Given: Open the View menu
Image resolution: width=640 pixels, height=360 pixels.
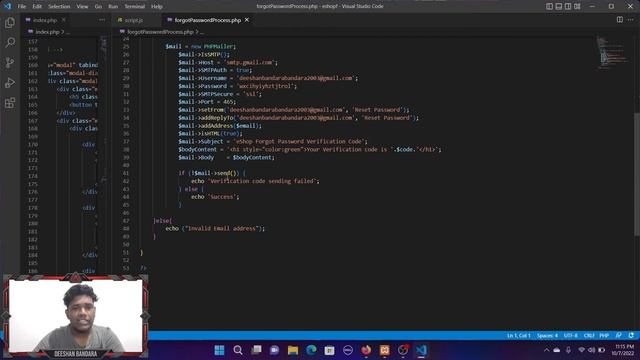Looking at the screenshot, I should [x=82, y=7].
